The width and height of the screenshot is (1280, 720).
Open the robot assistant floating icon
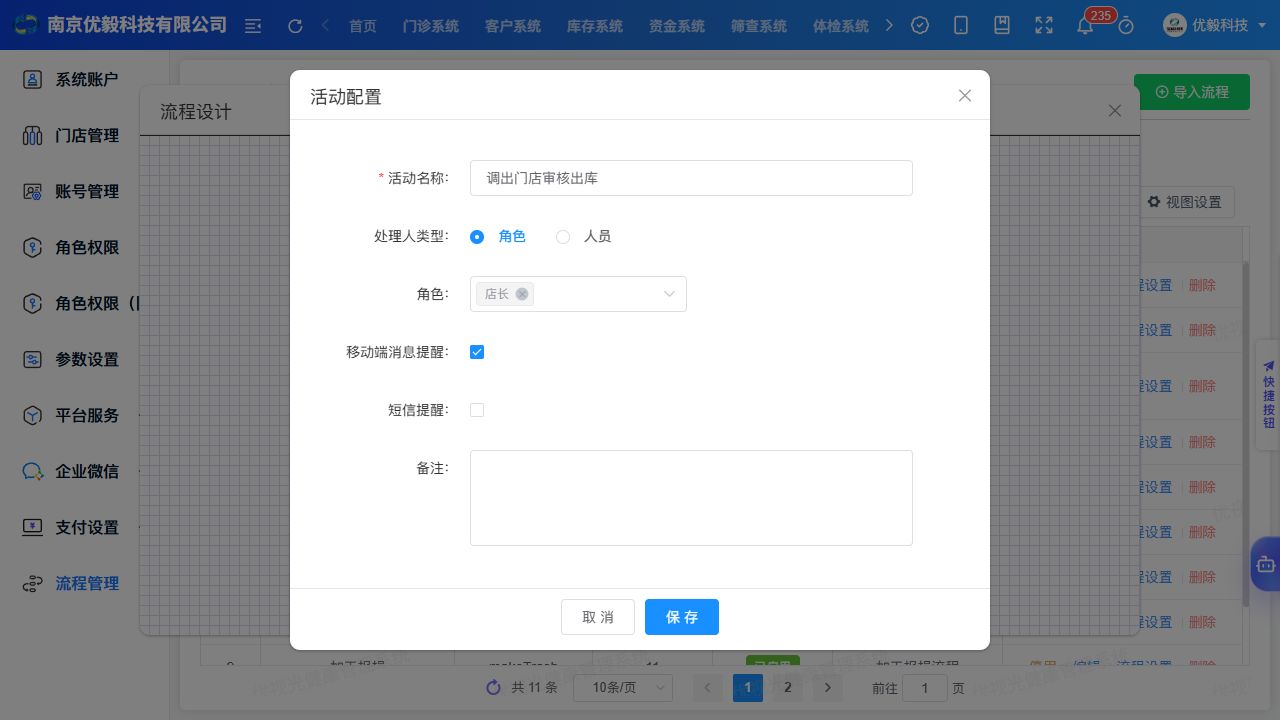click(x=1266, y=564)
